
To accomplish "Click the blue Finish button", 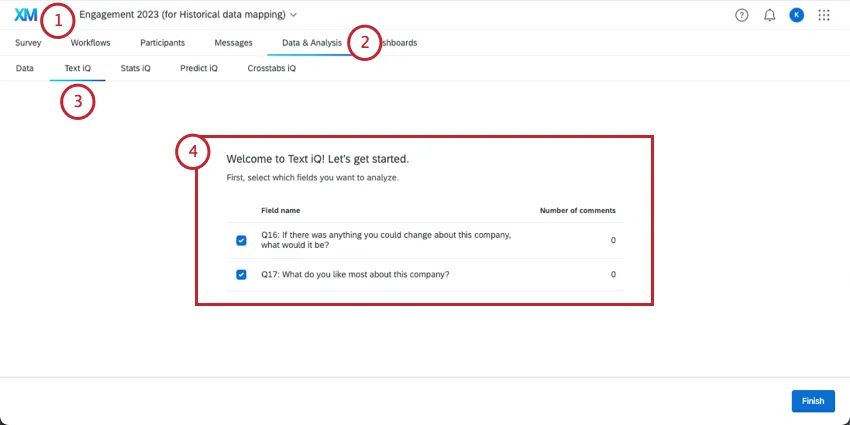I will (812, 401).
